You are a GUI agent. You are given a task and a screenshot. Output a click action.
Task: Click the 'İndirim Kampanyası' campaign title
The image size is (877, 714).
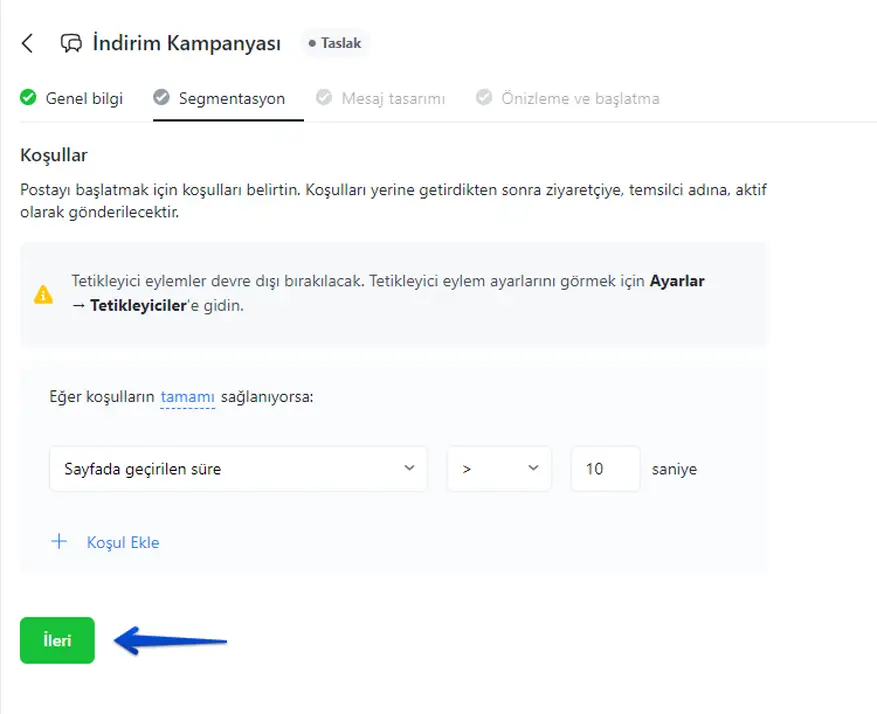tap(186, 43)
